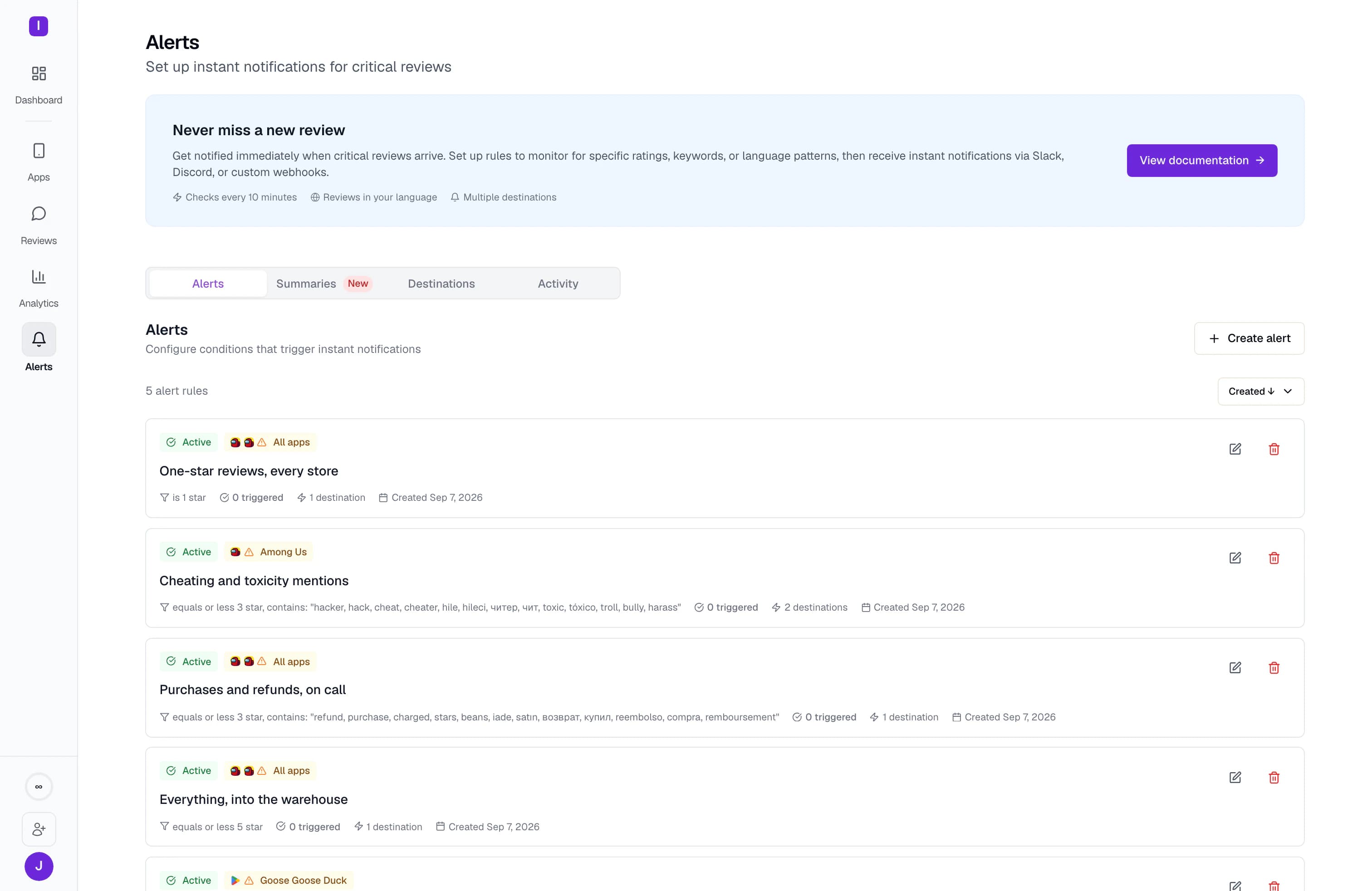Delete the 'Purchases and refunds, on call' alert
This screenshot has height=891, width=1372.
[x=1274, y=667]
